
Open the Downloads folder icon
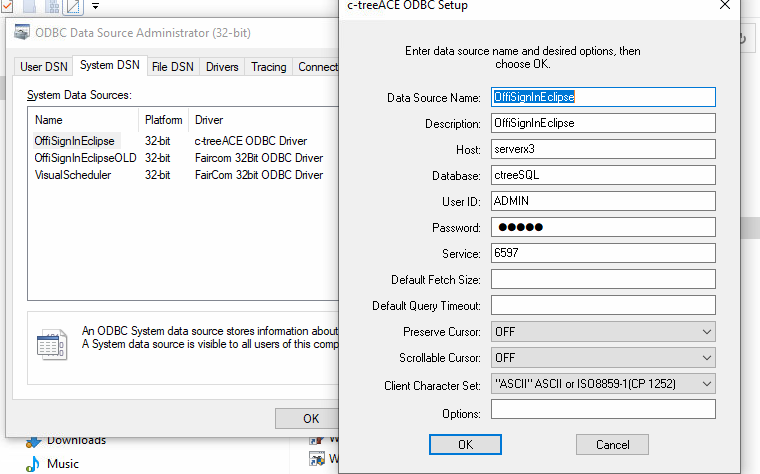click(x=33, y=441)
